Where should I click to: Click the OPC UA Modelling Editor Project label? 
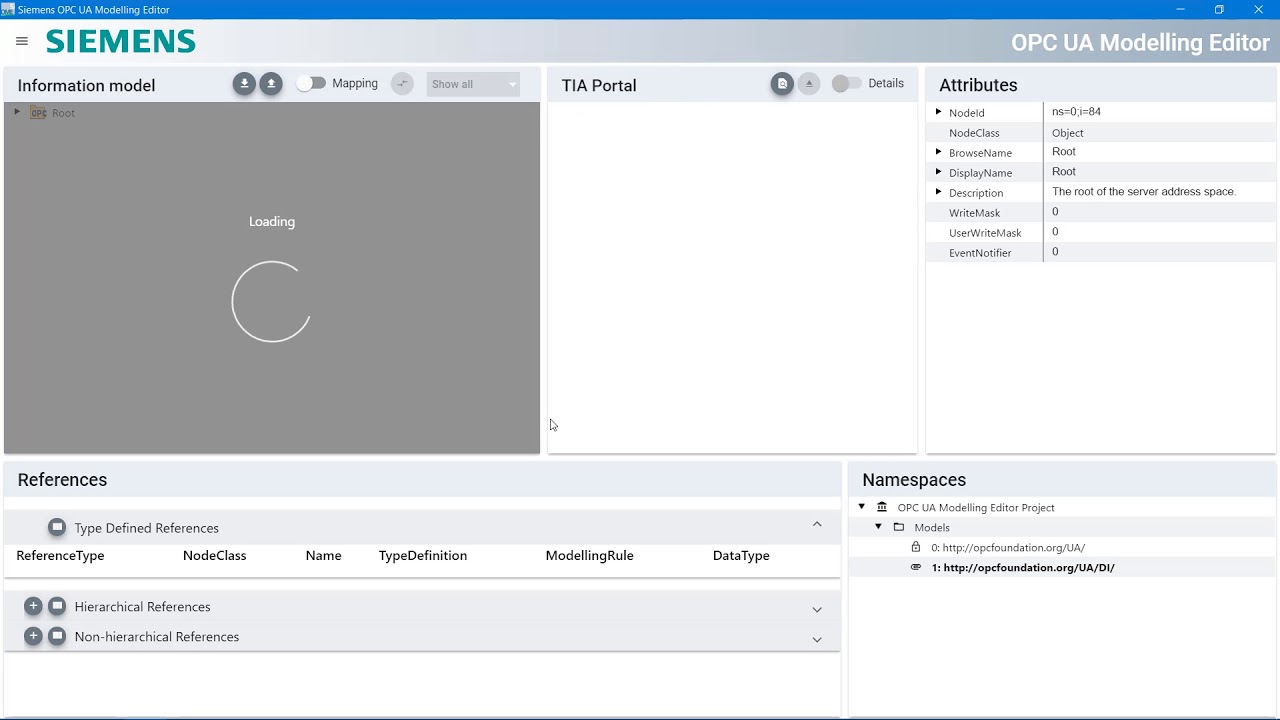[976, 507]
